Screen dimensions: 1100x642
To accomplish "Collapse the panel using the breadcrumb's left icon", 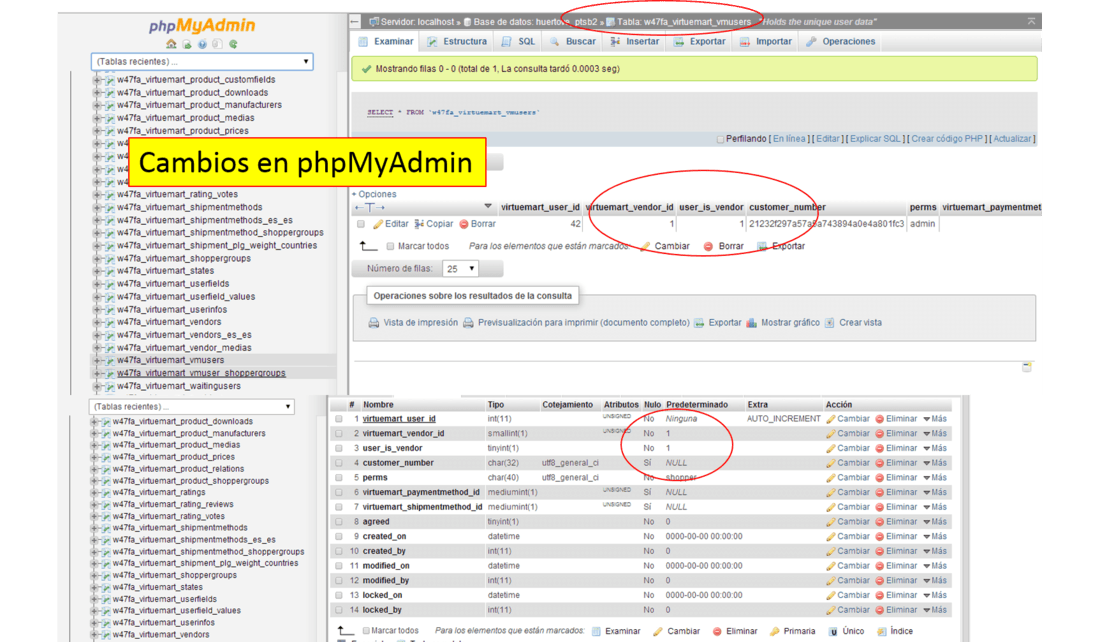I will 355,22.
